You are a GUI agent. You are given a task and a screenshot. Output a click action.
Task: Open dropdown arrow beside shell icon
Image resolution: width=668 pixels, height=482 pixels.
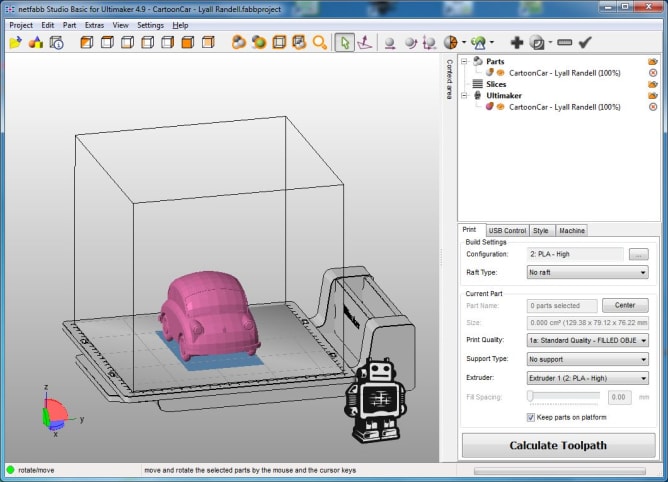[x=550, y=42]
